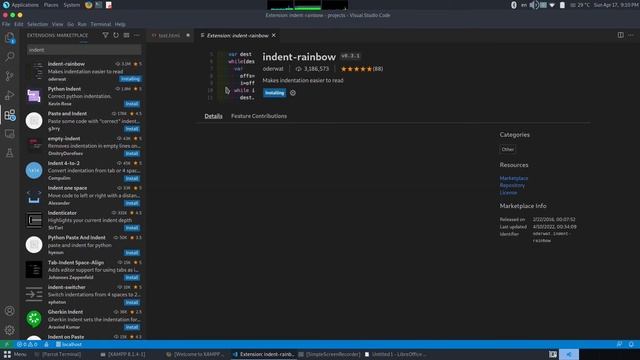The image size is (640, 360).
Task: Click the extensions search field
Action: click(84, 50)
